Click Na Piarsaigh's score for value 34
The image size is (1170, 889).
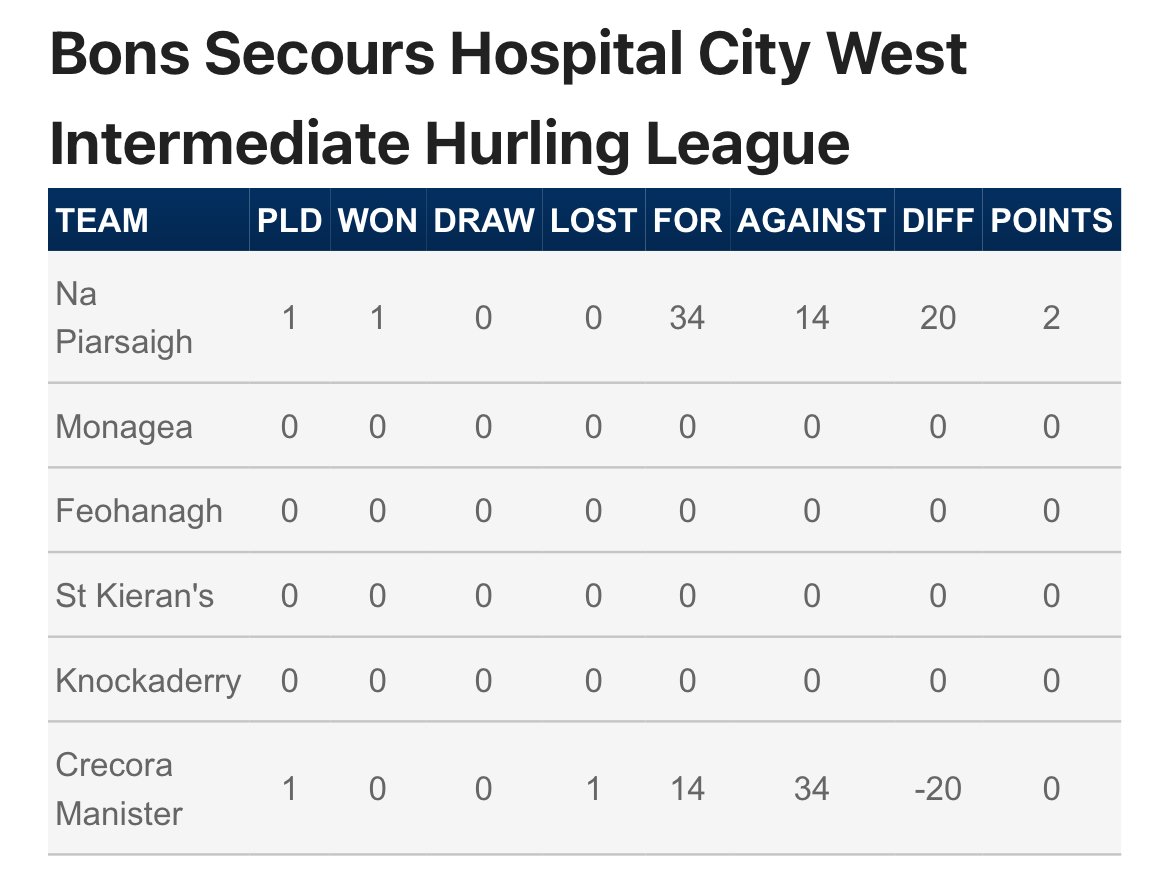coord(687,318)
